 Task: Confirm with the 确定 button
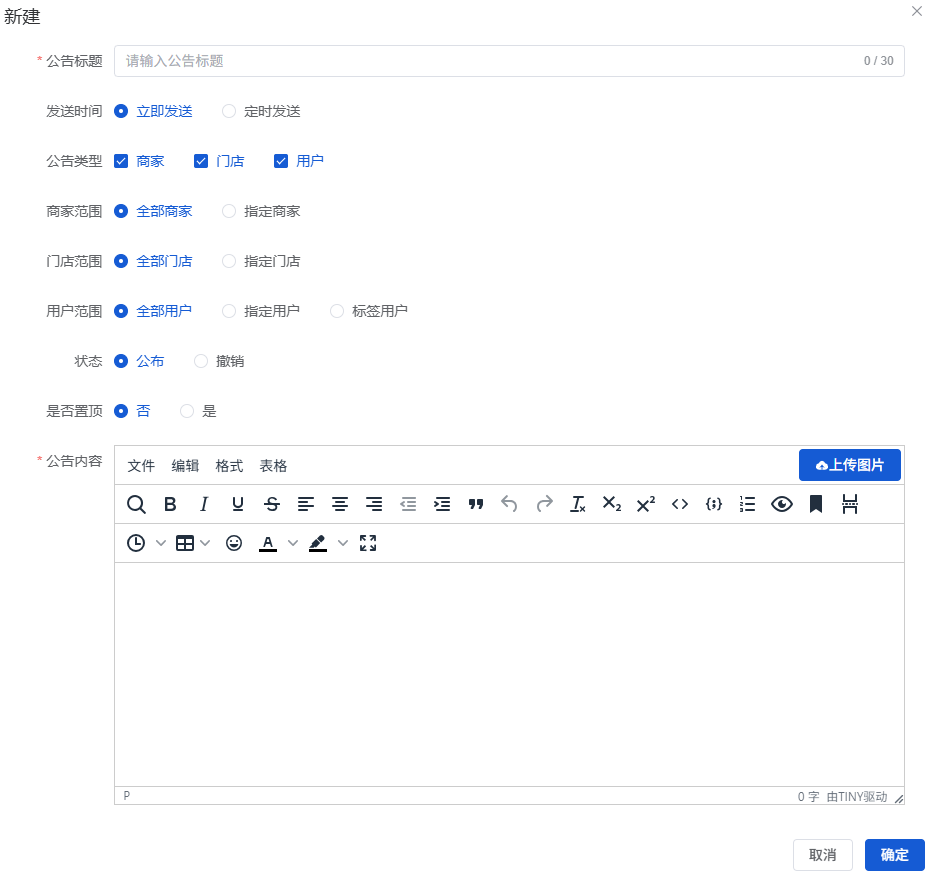(x=895, y=854)
